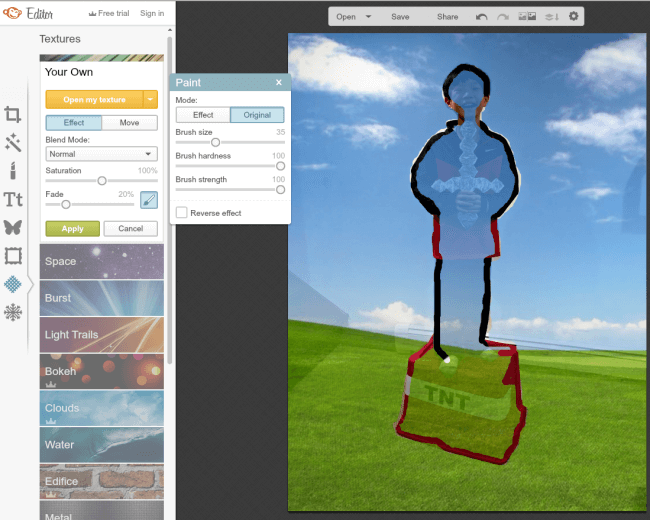
Task: Adjust the Brush strength slider handle
Action: pos(280,190)
